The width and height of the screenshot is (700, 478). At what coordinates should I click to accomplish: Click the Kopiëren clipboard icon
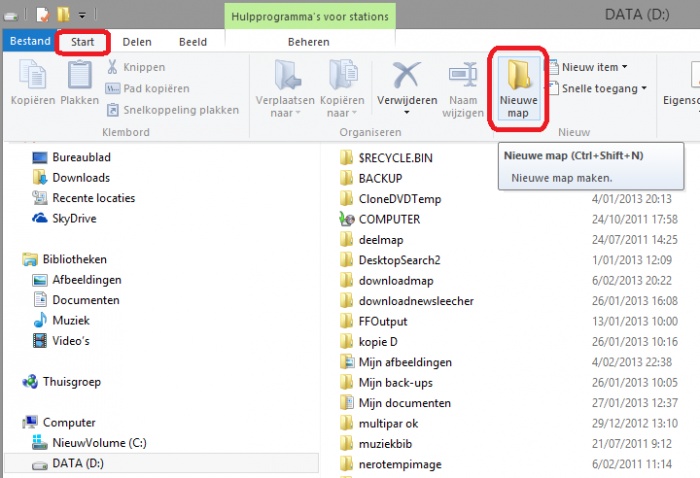pos(33,74)
